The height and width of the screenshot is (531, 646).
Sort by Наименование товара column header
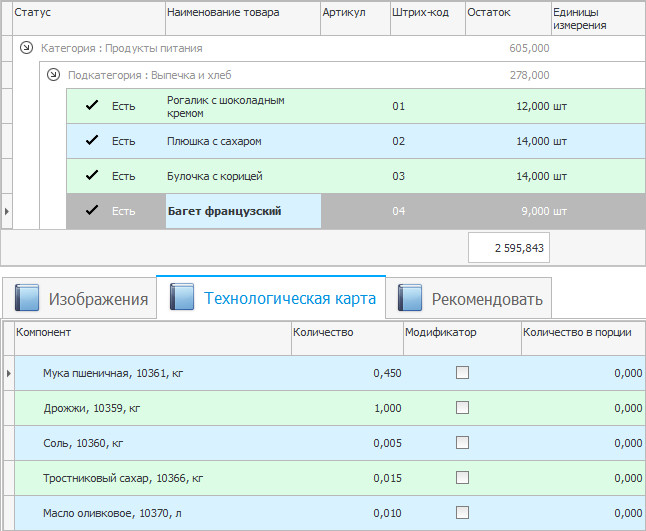(x=243, y=19)
